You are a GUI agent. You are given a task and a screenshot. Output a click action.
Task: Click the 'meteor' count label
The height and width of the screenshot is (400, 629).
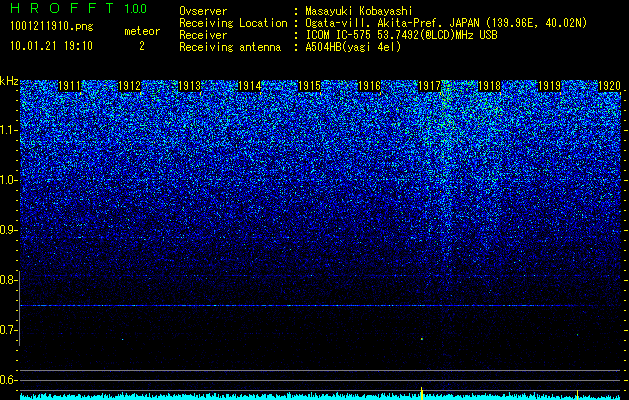[142, 31]
